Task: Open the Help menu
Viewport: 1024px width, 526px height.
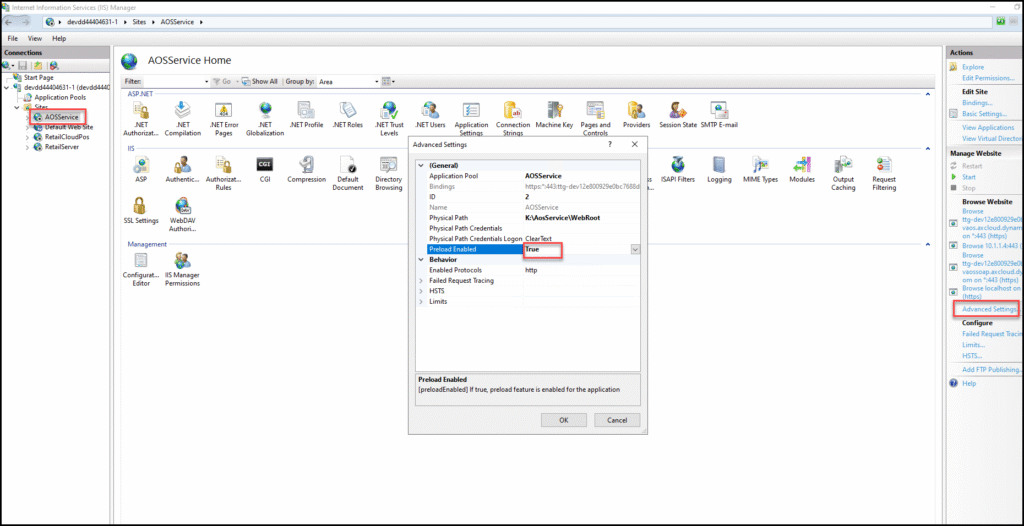Action: pyautogui.click(x=59, y=39)
